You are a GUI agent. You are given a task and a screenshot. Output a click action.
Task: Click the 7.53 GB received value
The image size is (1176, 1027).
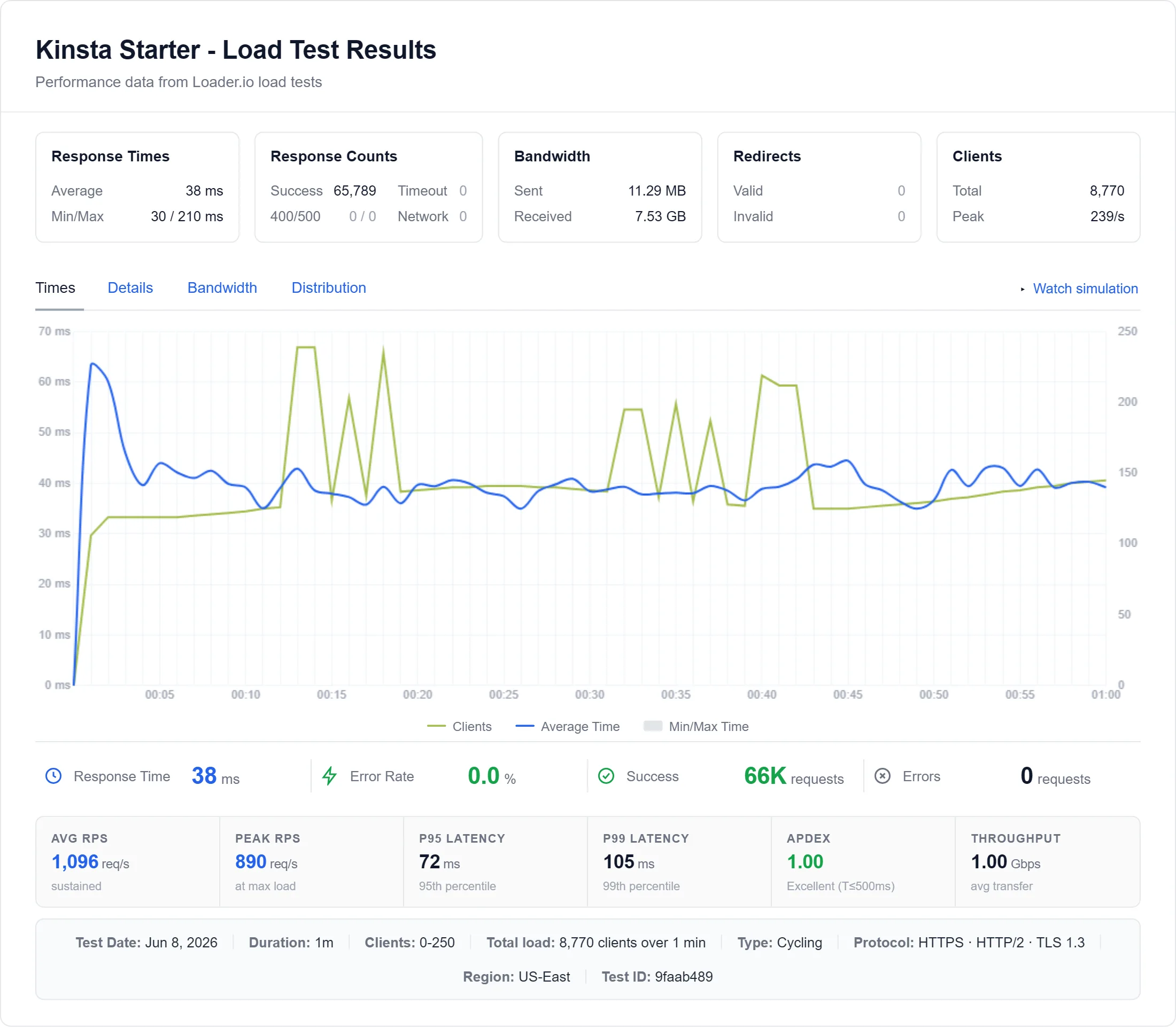(660, 216)
